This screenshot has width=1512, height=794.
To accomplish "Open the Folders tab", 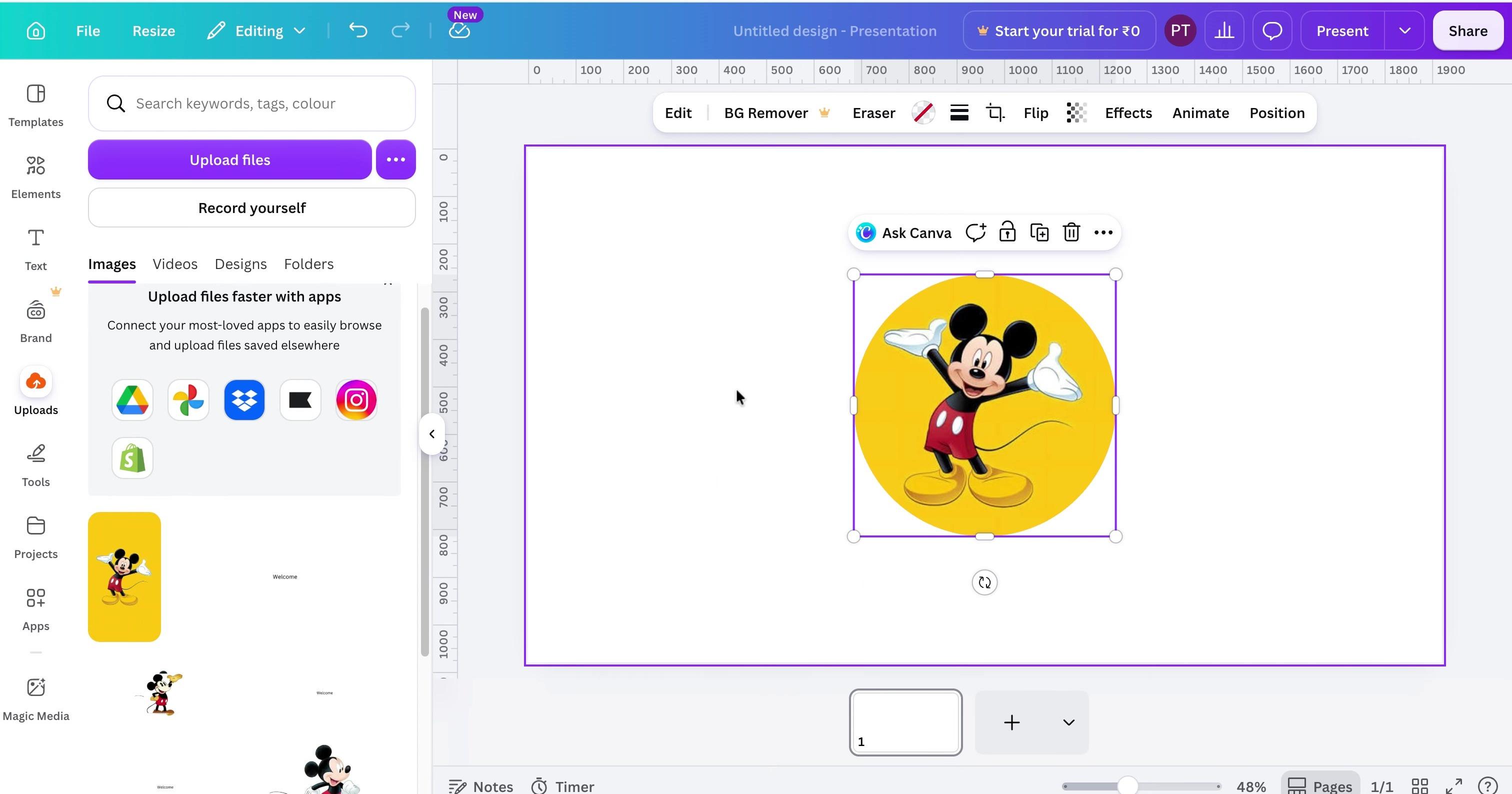I will tap(308, 263).
